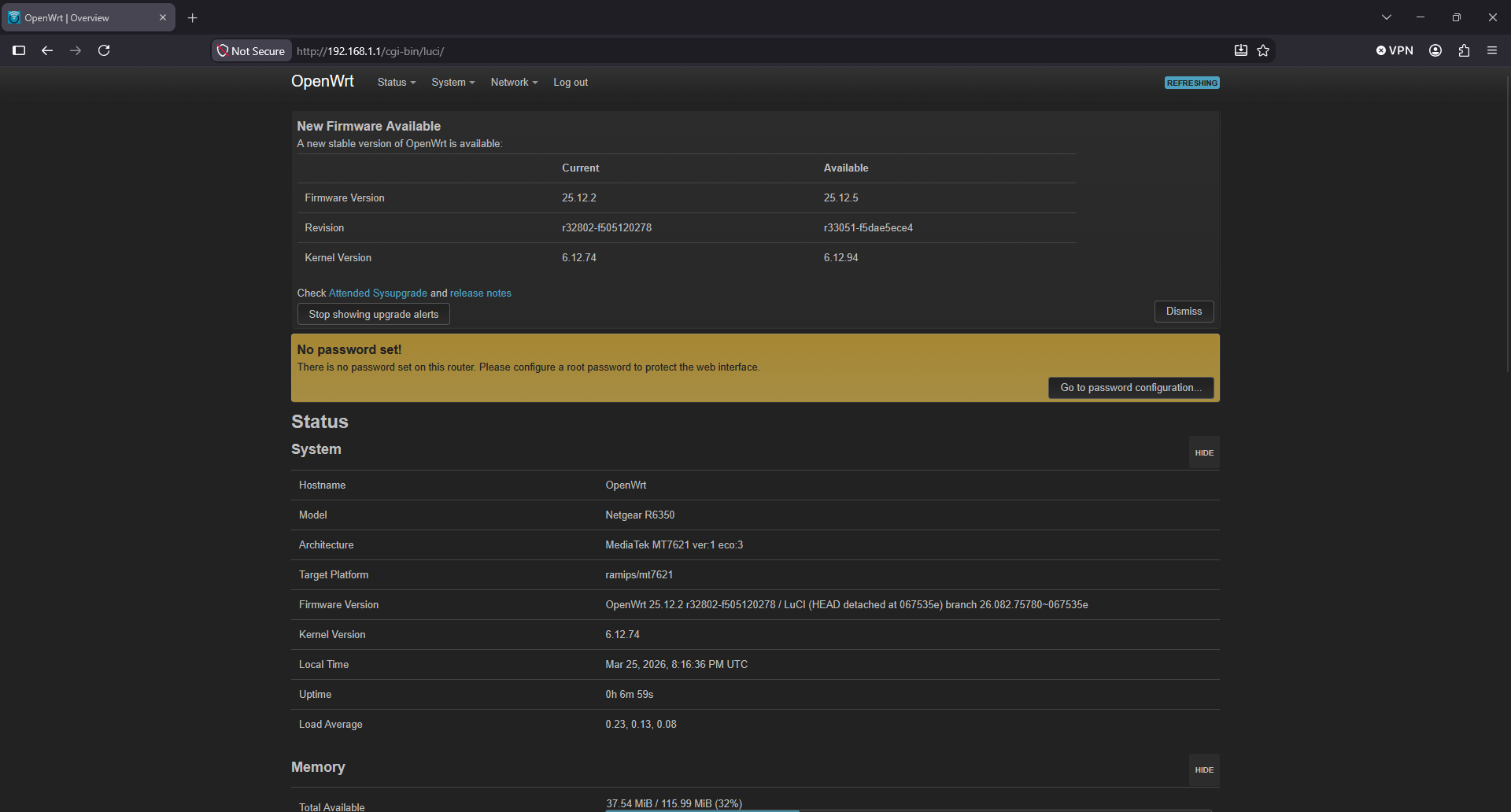Select the Uptime value 0h 6m 59s

click(629, 695)
